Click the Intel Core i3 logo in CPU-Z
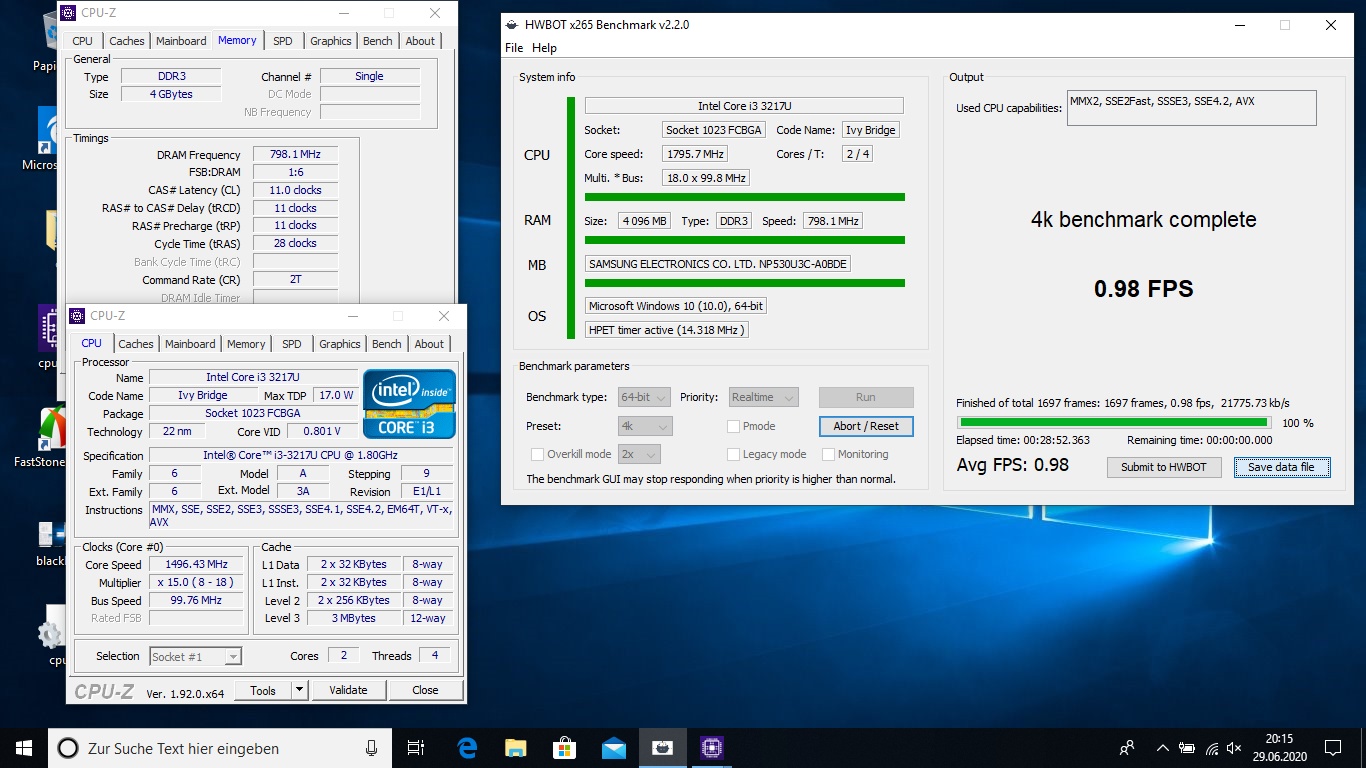 [409, 404]
